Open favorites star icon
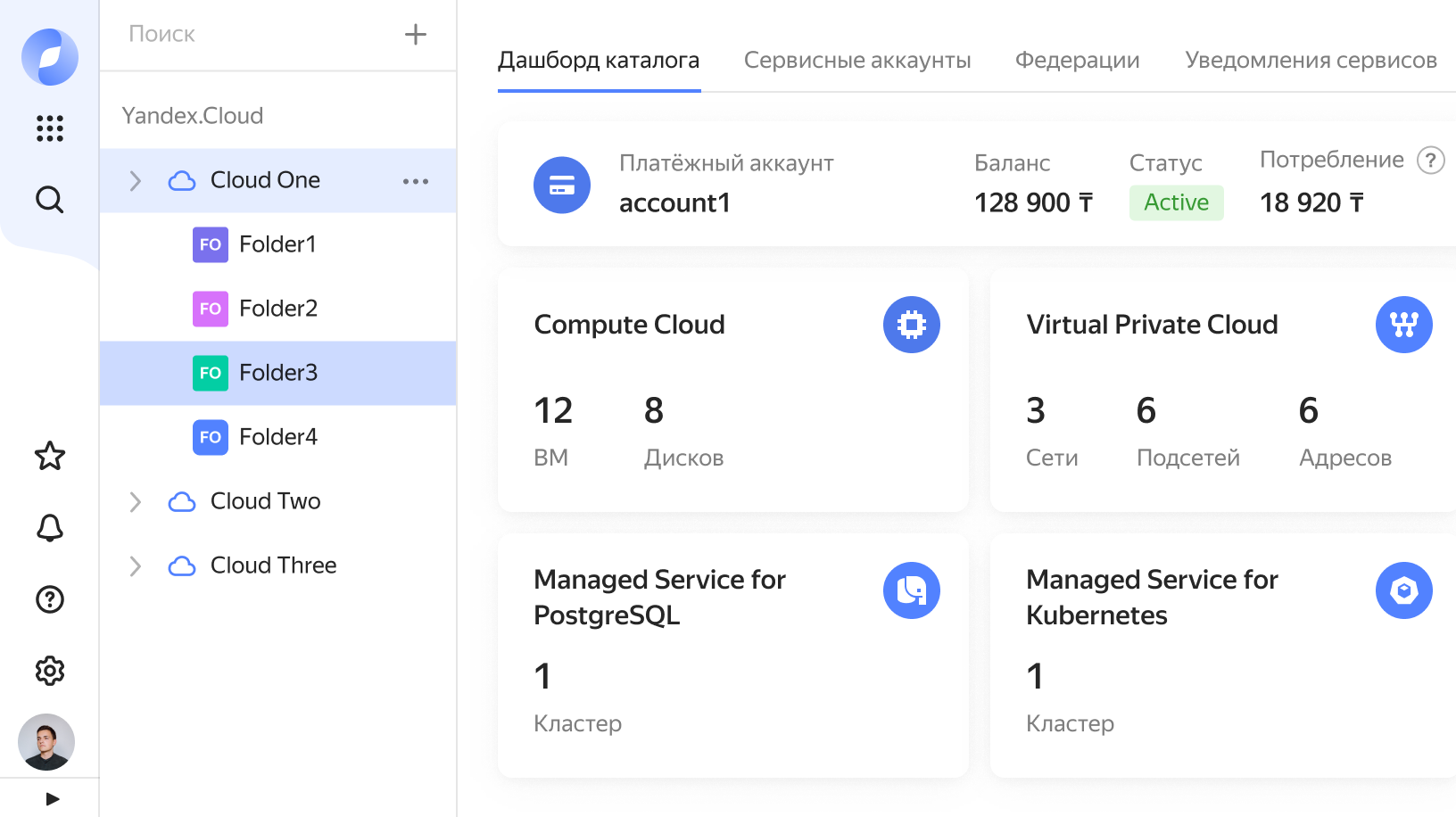 (50, 457)
